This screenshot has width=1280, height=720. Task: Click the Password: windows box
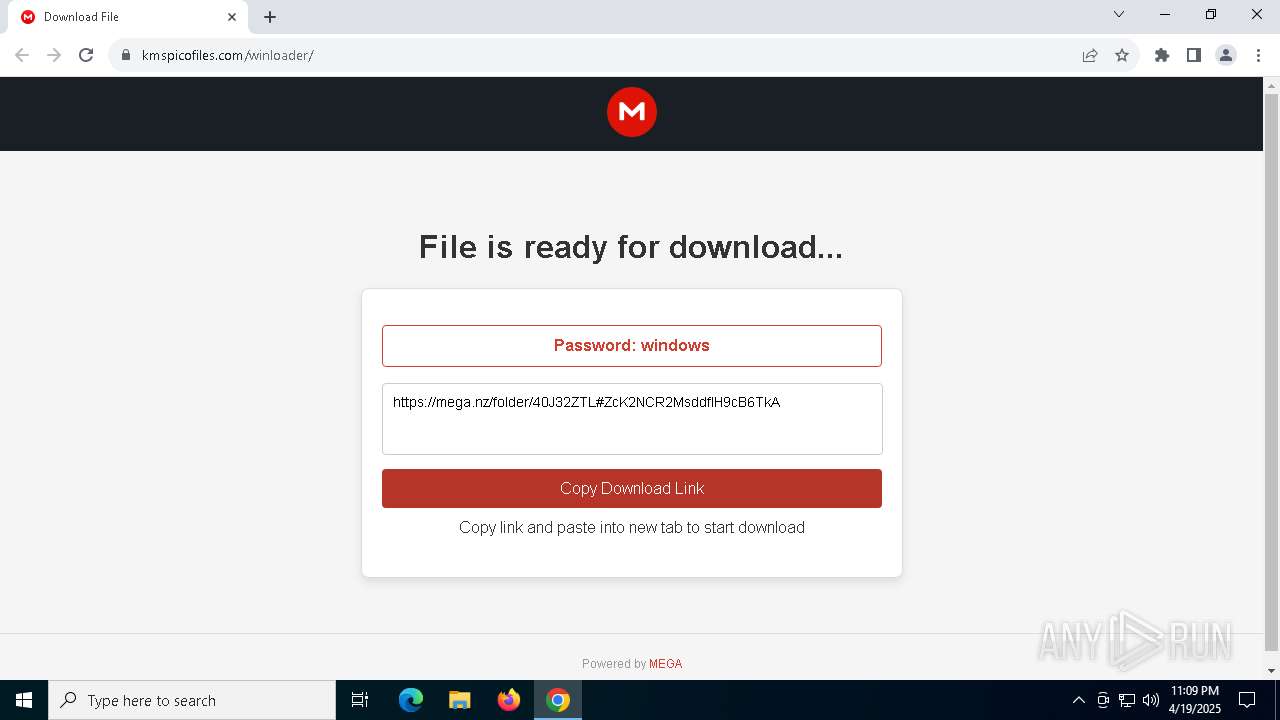(632, 346)
